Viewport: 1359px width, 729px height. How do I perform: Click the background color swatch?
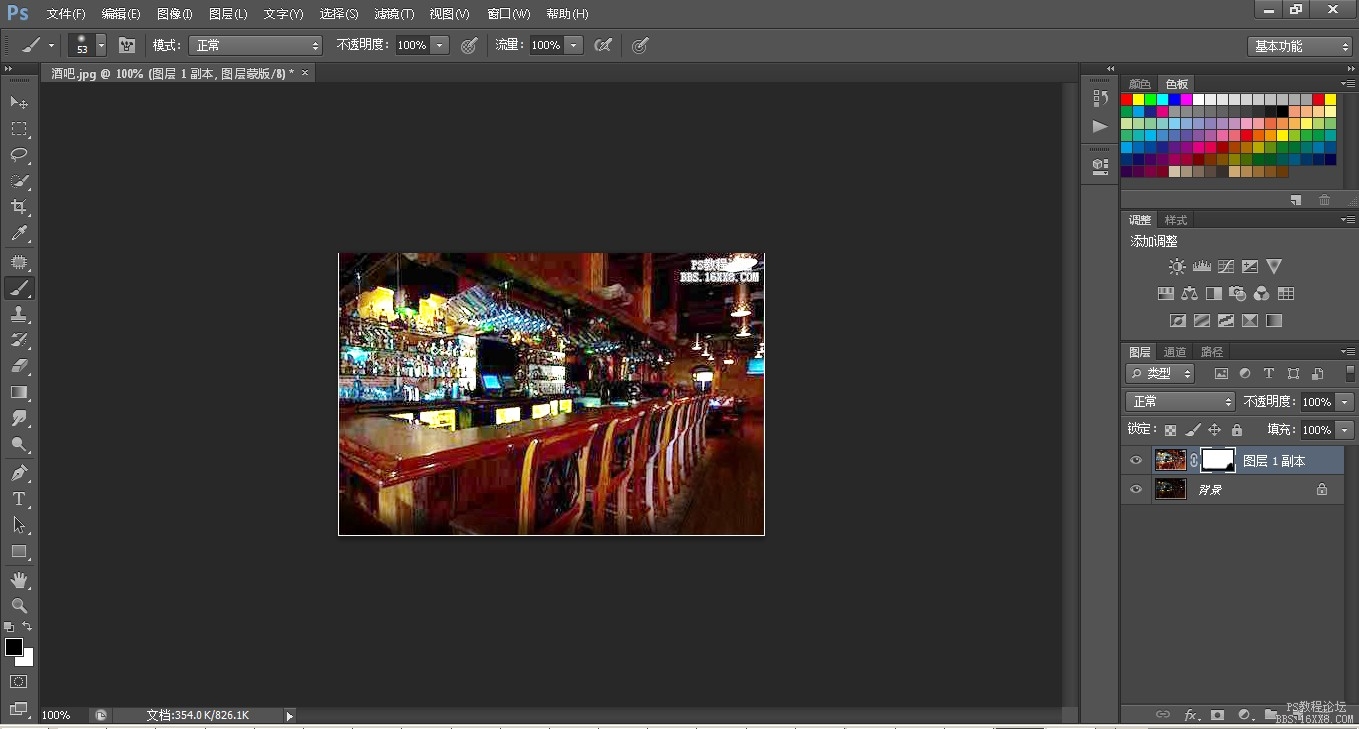[28, 660]
